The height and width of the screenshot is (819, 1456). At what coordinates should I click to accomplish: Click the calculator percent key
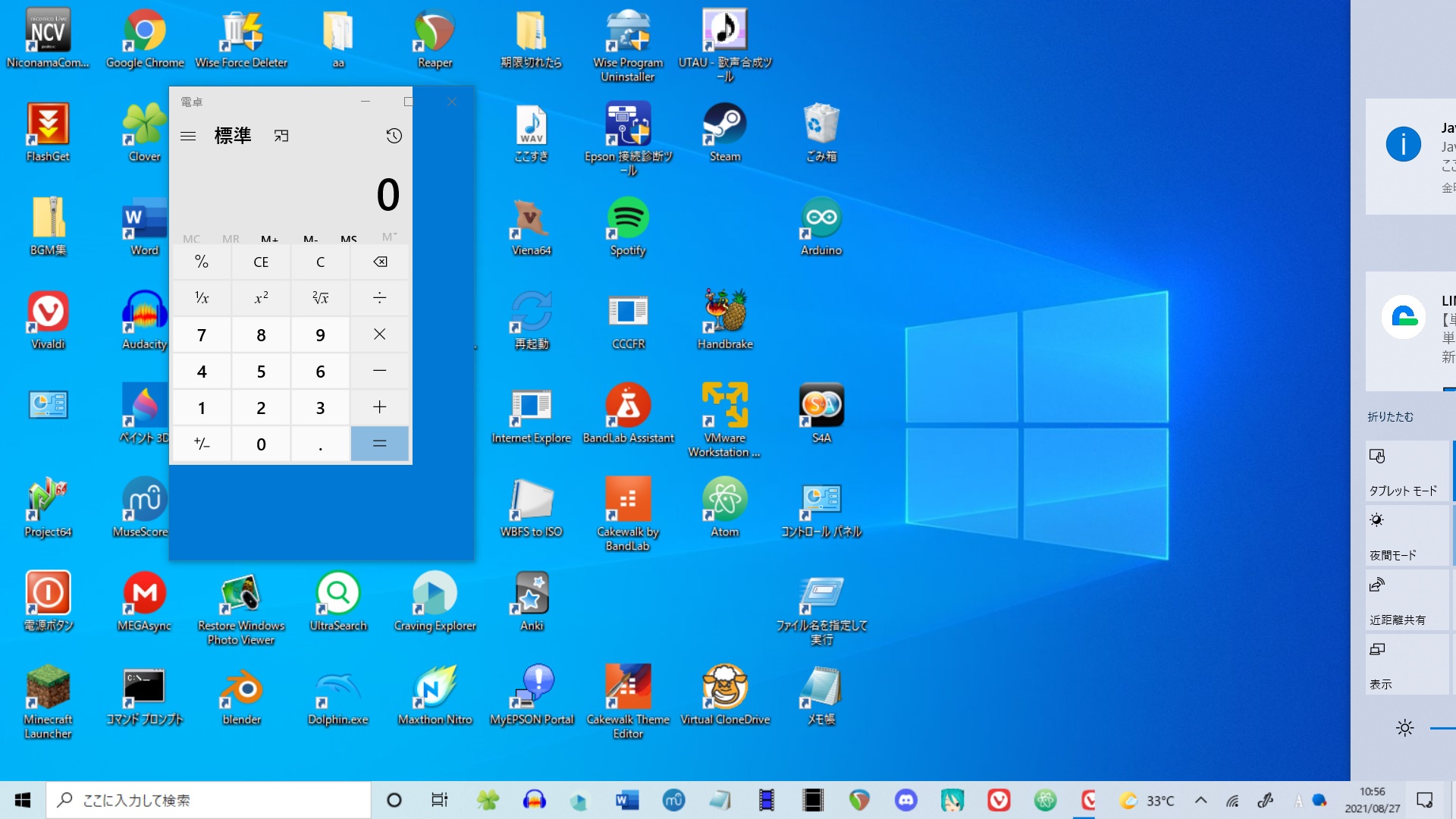point(202,262)
